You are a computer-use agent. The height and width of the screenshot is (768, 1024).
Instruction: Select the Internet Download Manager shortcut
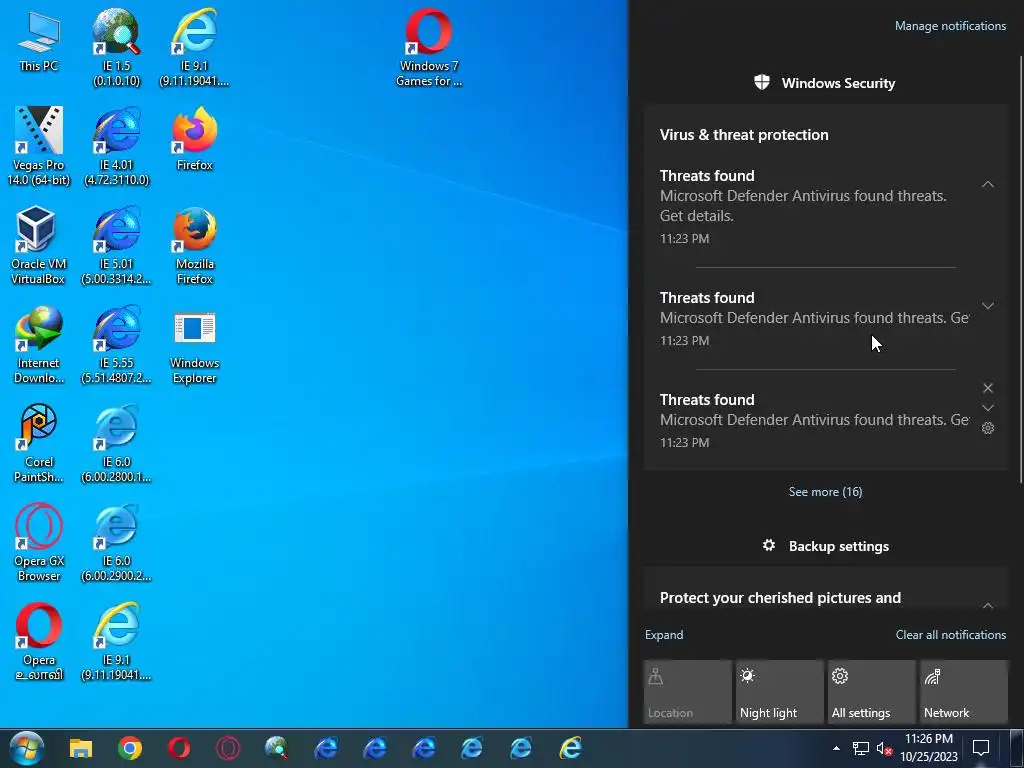(x=39, y=345)
